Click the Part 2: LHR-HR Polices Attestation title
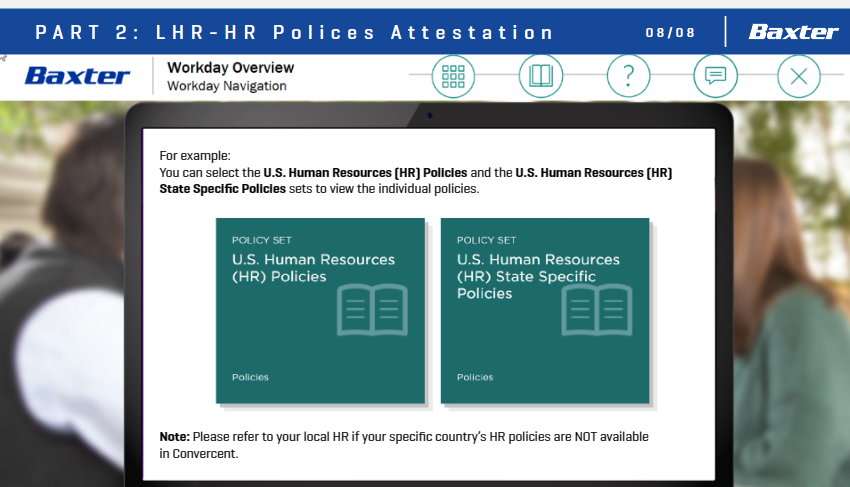 (294, 33)
